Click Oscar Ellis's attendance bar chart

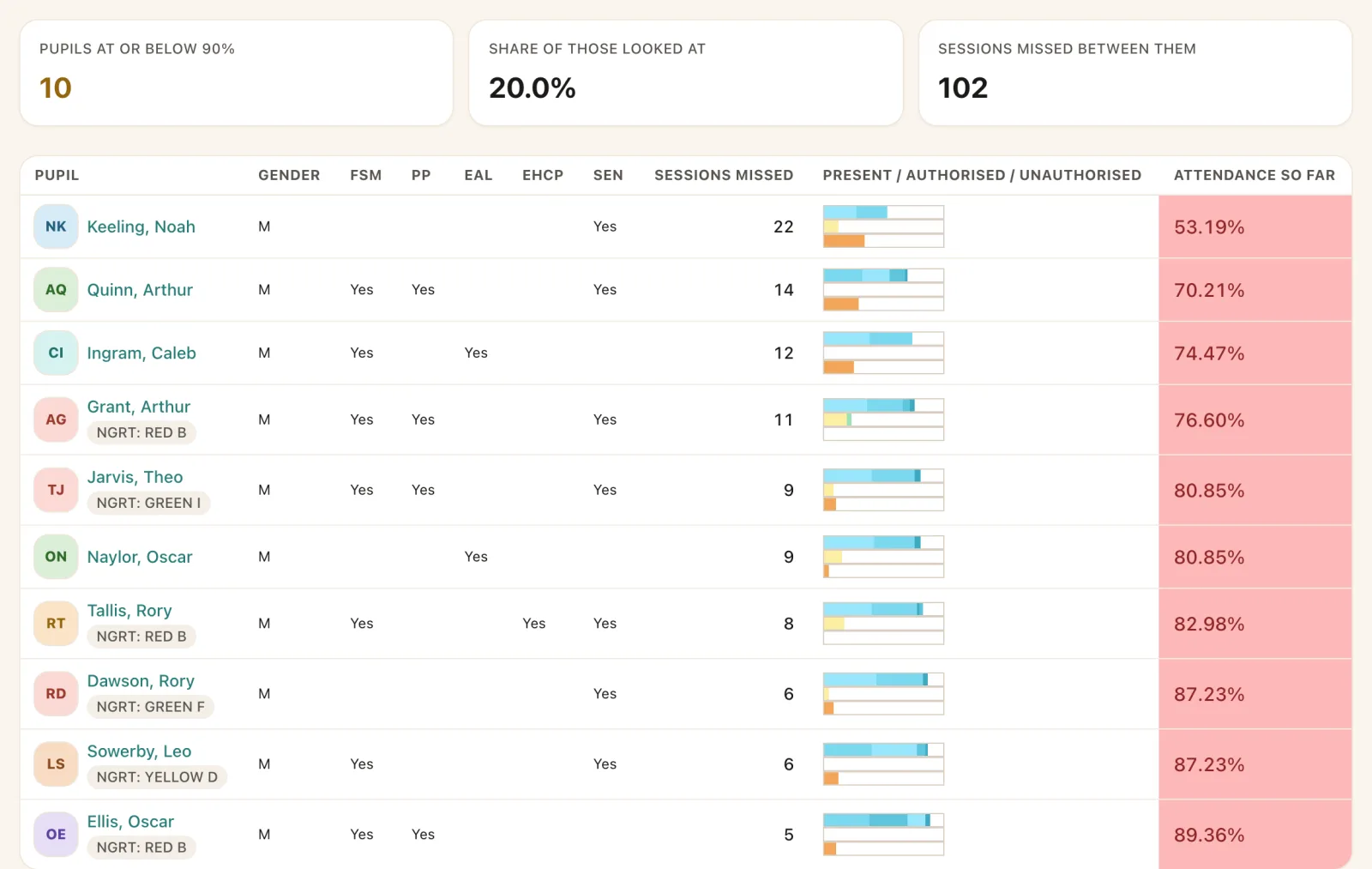pos(883,836)
